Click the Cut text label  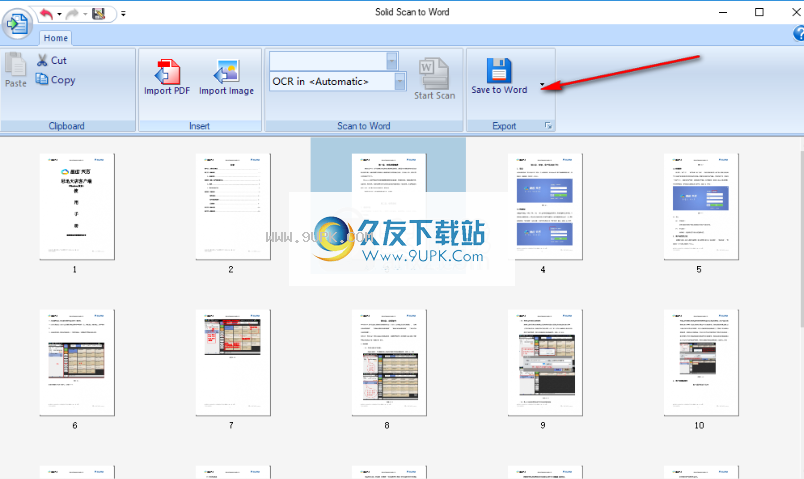point(58,61)
